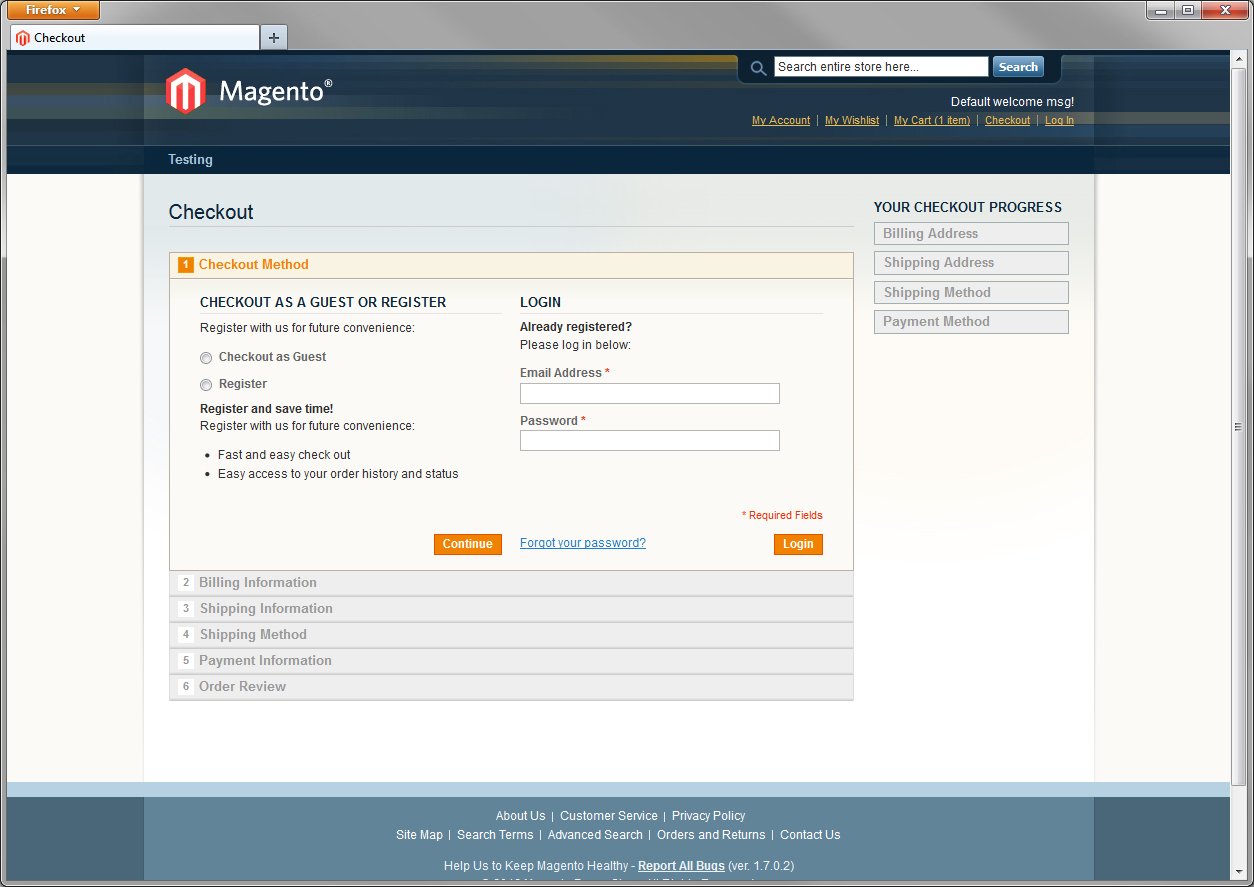Screen dimensions: 1254x887
Task: Expand the Payment Information step
Action: [x=511, y=661]
